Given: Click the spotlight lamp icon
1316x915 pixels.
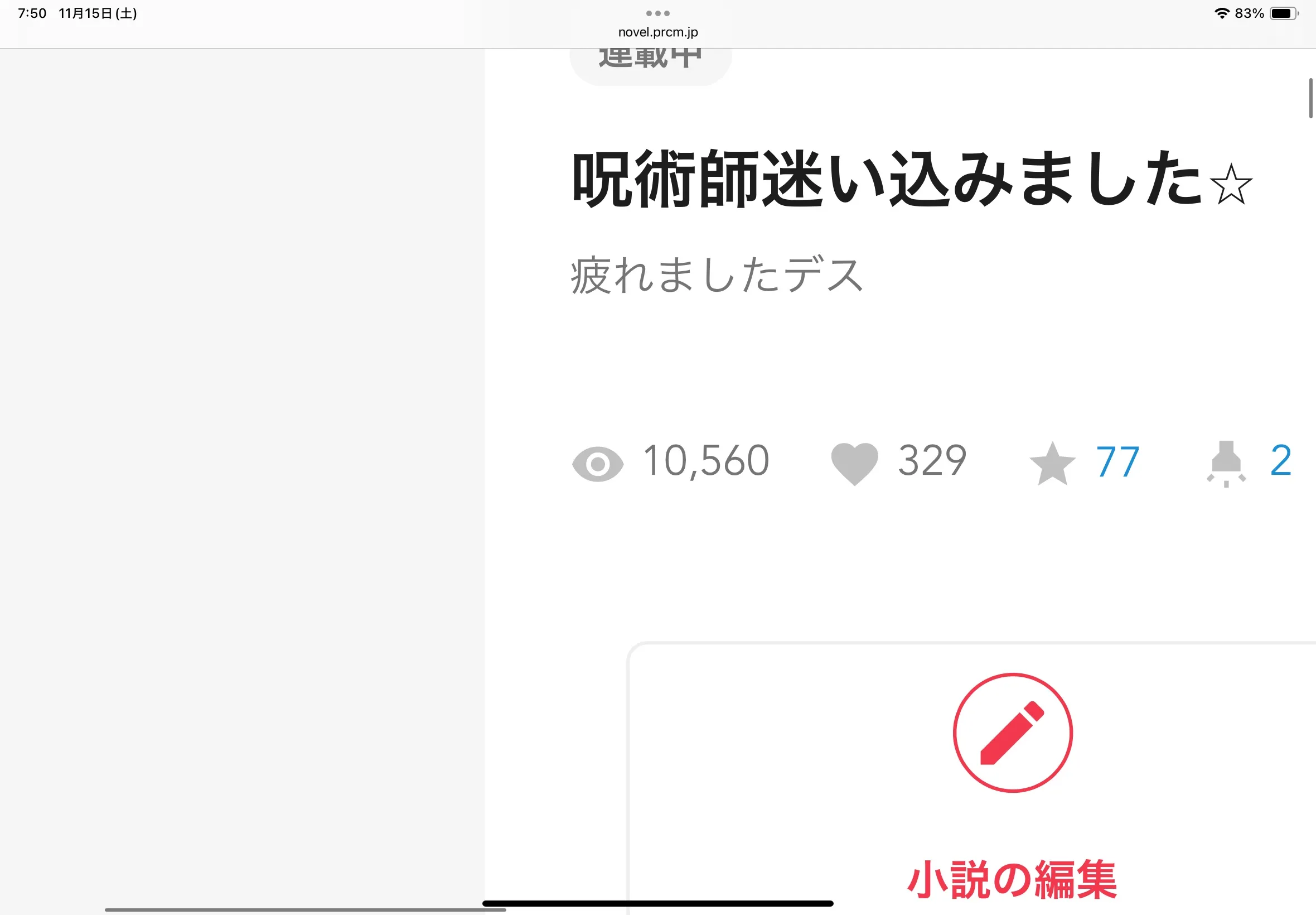Looking at the screenshot, I should pyautogui.click(x=1226, y=464).
